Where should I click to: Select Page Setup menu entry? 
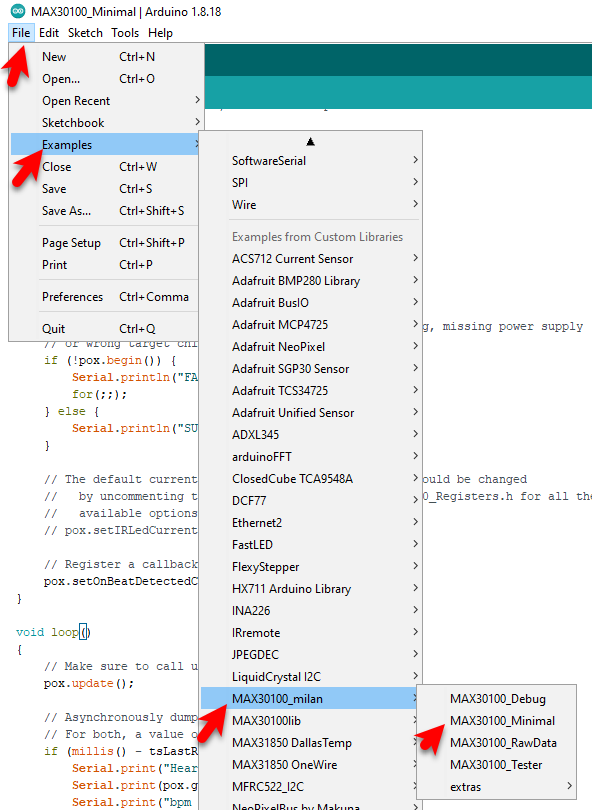point(105,243)
